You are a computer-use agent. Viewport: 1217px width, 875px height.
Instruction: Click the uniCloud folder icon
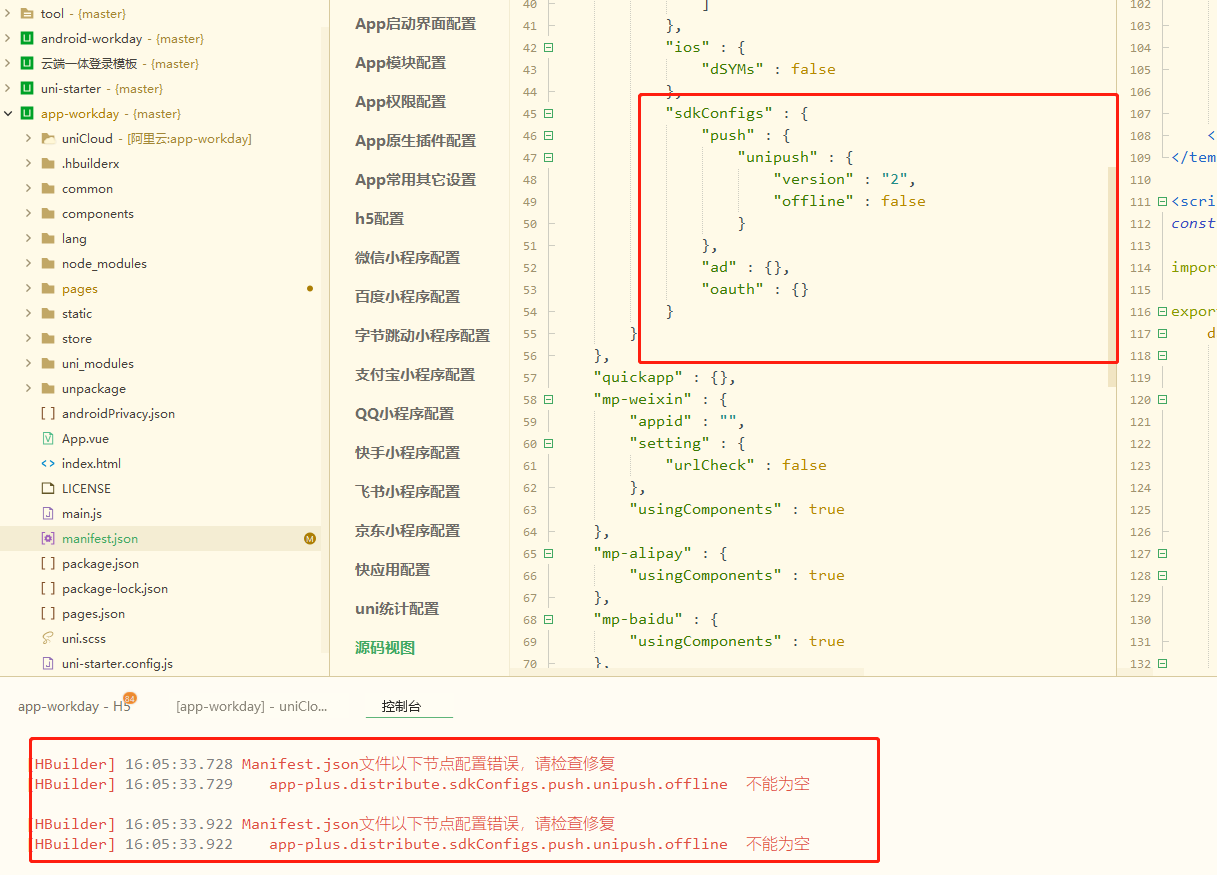[x=48, y=139]
